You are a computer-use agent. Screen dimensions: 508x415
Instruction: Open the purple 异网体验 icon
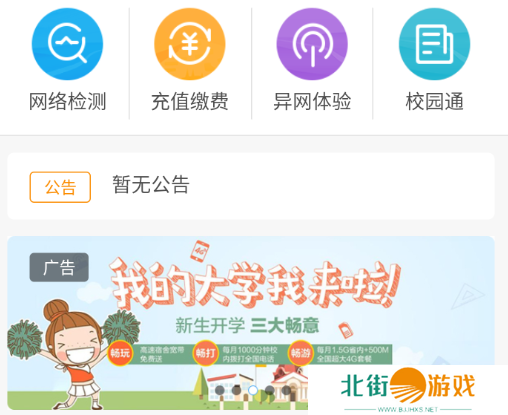click(x=312, y=44)
